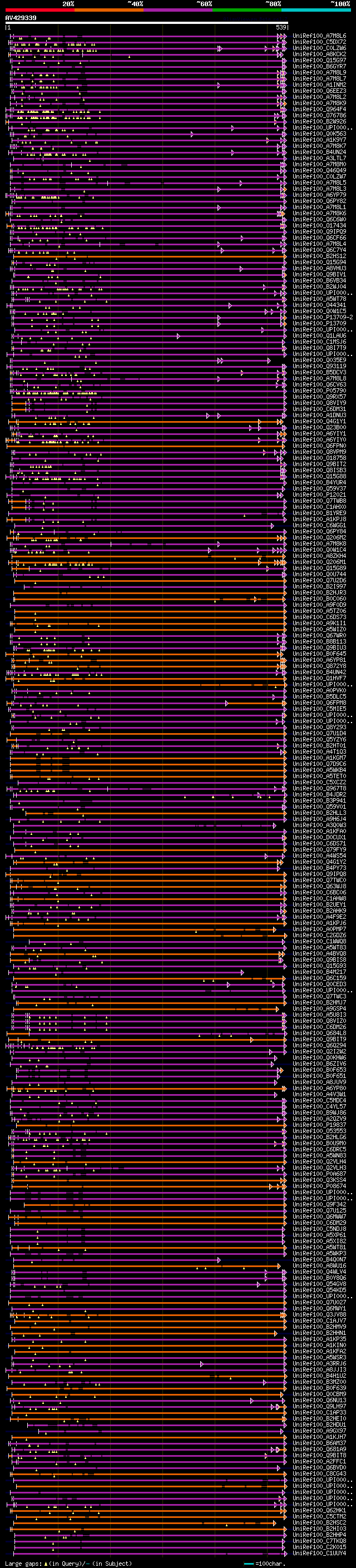Screen dimensions: 356x1568
Task: Open UniRef100_B4M217 hit
Action: point(319,972)
